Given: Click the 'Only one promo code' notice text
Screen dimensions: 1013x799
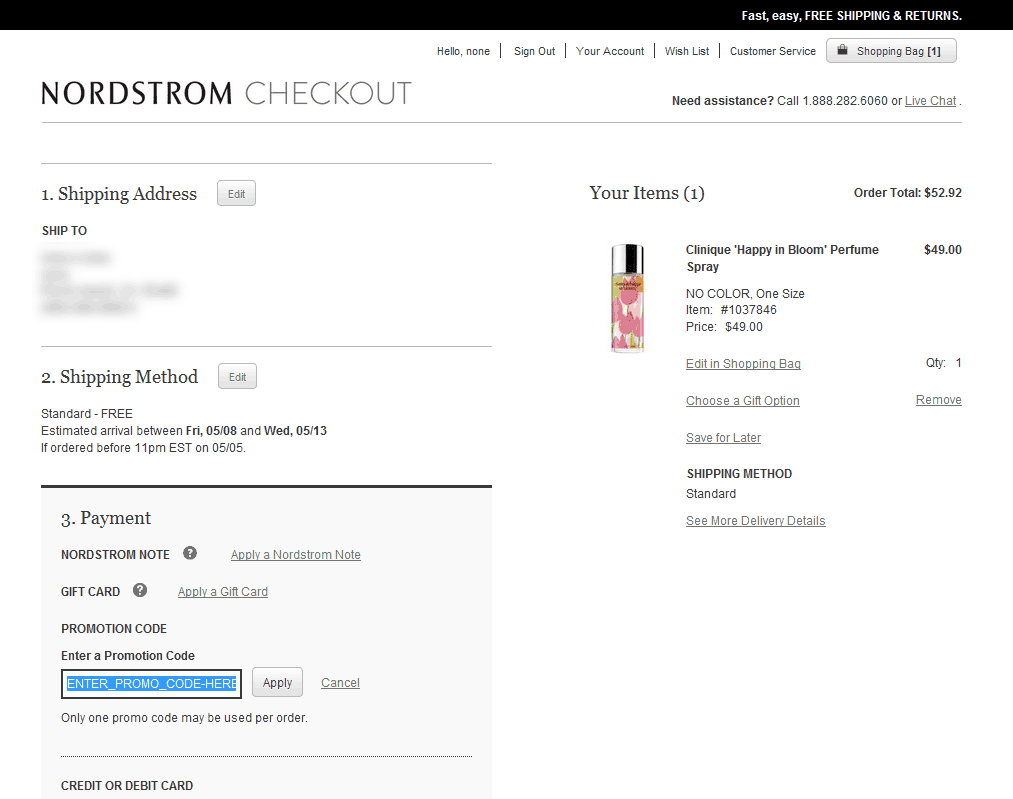Looking at the screenshot, I should (184, 718).
